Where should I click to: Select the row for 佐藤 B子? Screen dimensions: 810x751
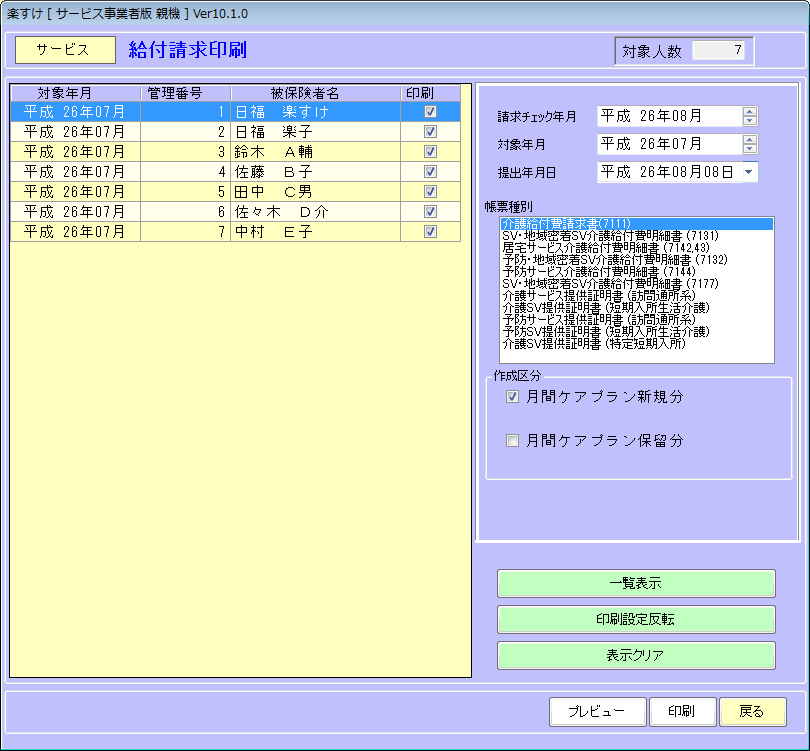point(236,171)
